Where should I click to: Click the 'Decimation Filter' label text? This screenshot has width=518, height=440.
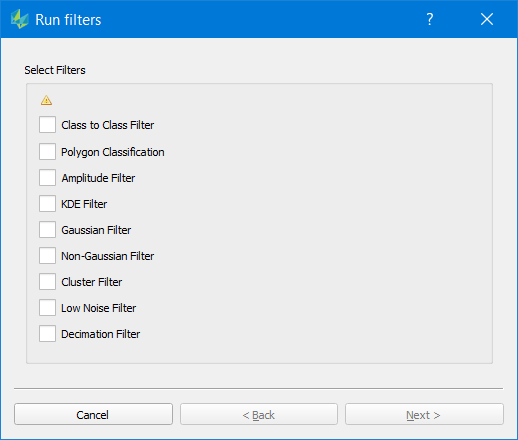[101, 334]
